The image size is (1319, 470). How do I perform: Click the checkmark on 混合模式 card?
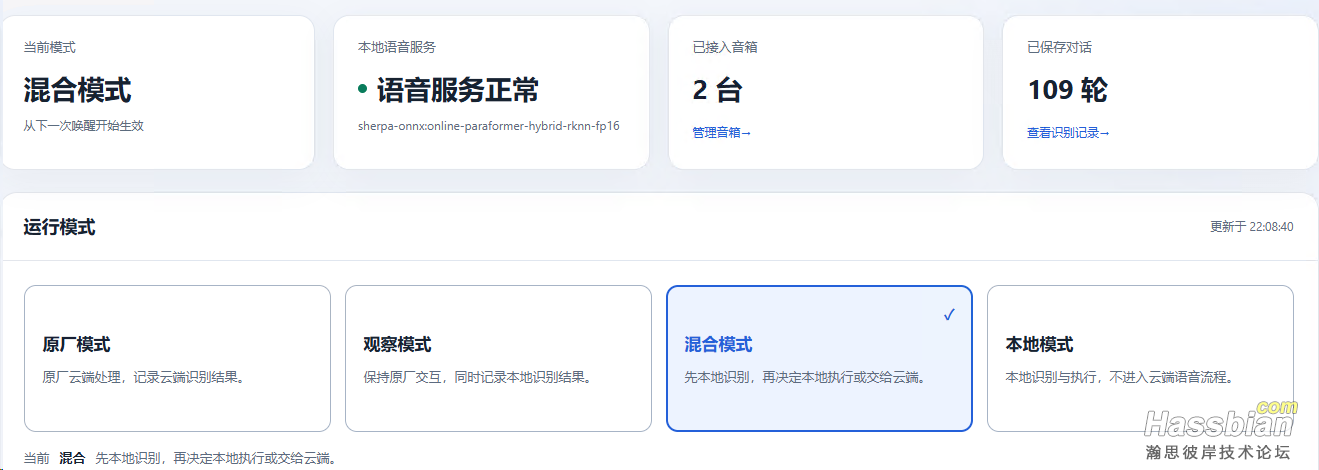(949, 315)
